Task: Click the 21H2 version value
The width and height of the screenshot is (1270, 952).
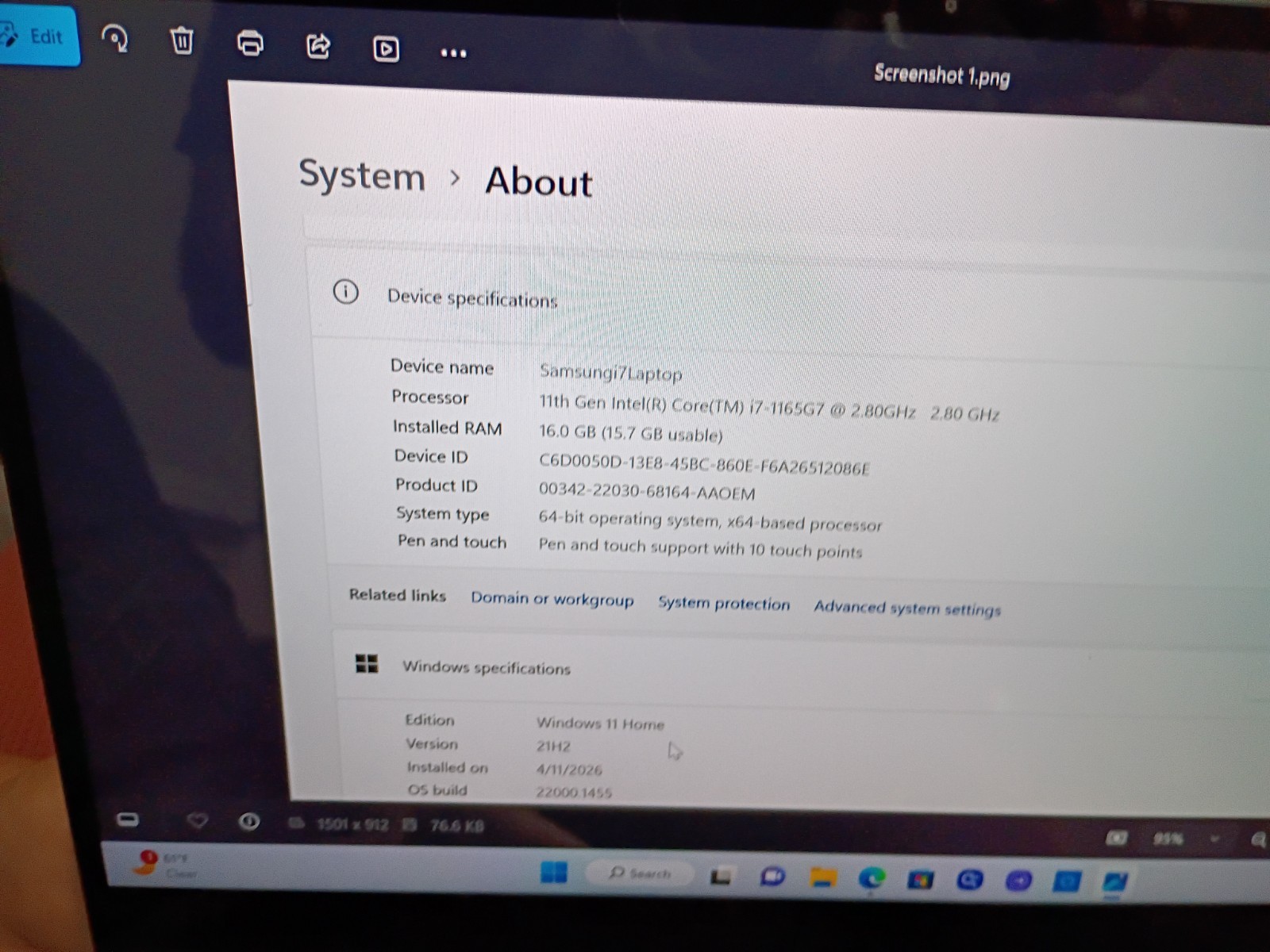Action: [x=553, y=746]
